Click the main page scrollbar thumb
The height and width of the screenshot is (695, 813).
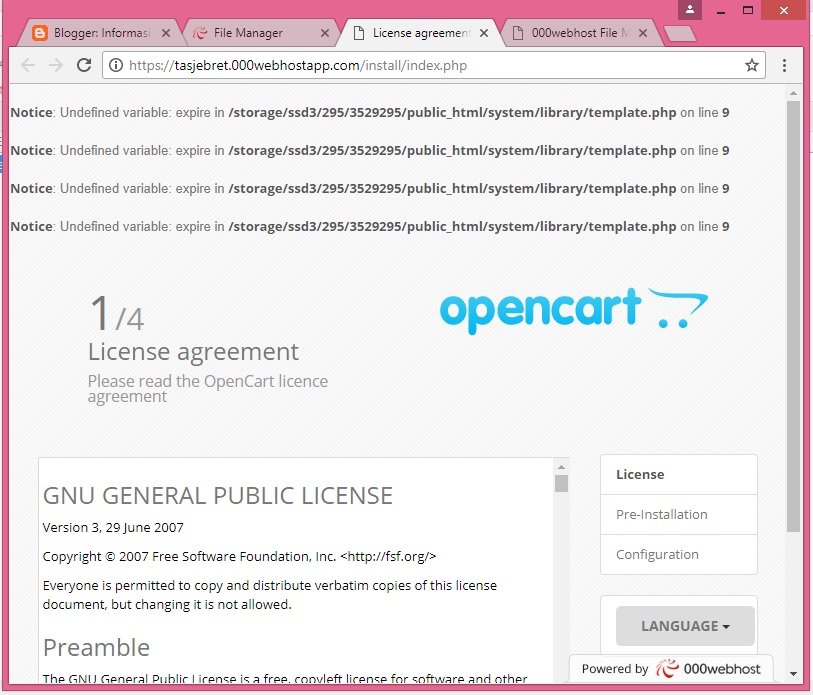click(x=793, y=316)
